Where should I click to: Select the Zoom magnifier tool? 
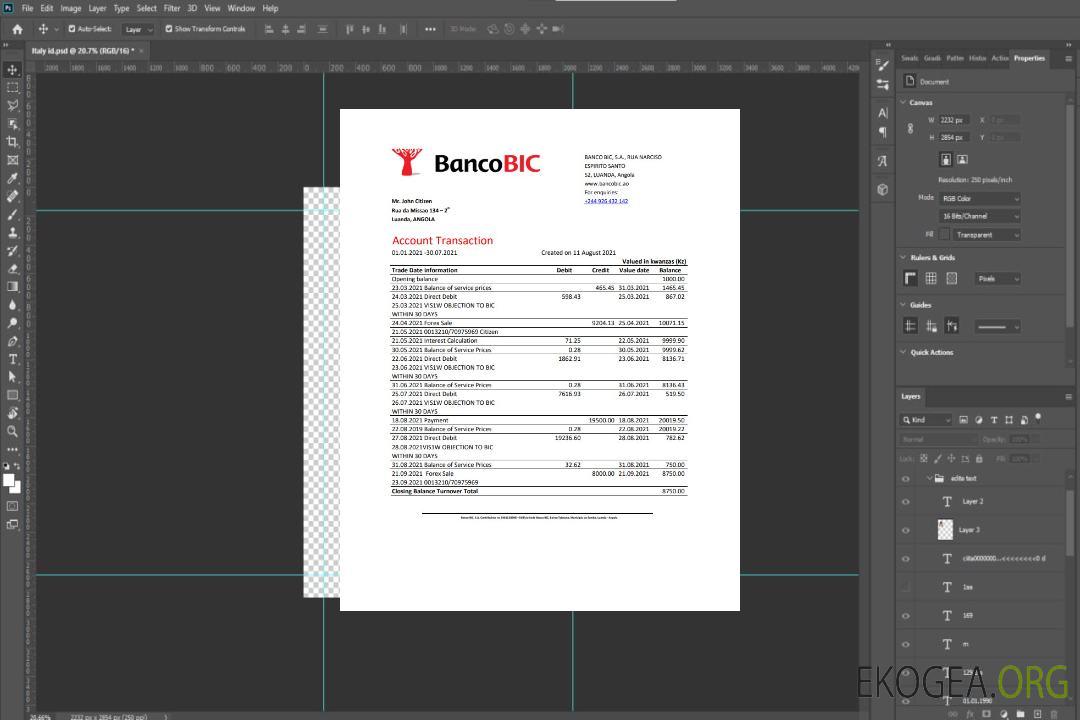coord(12,431)
